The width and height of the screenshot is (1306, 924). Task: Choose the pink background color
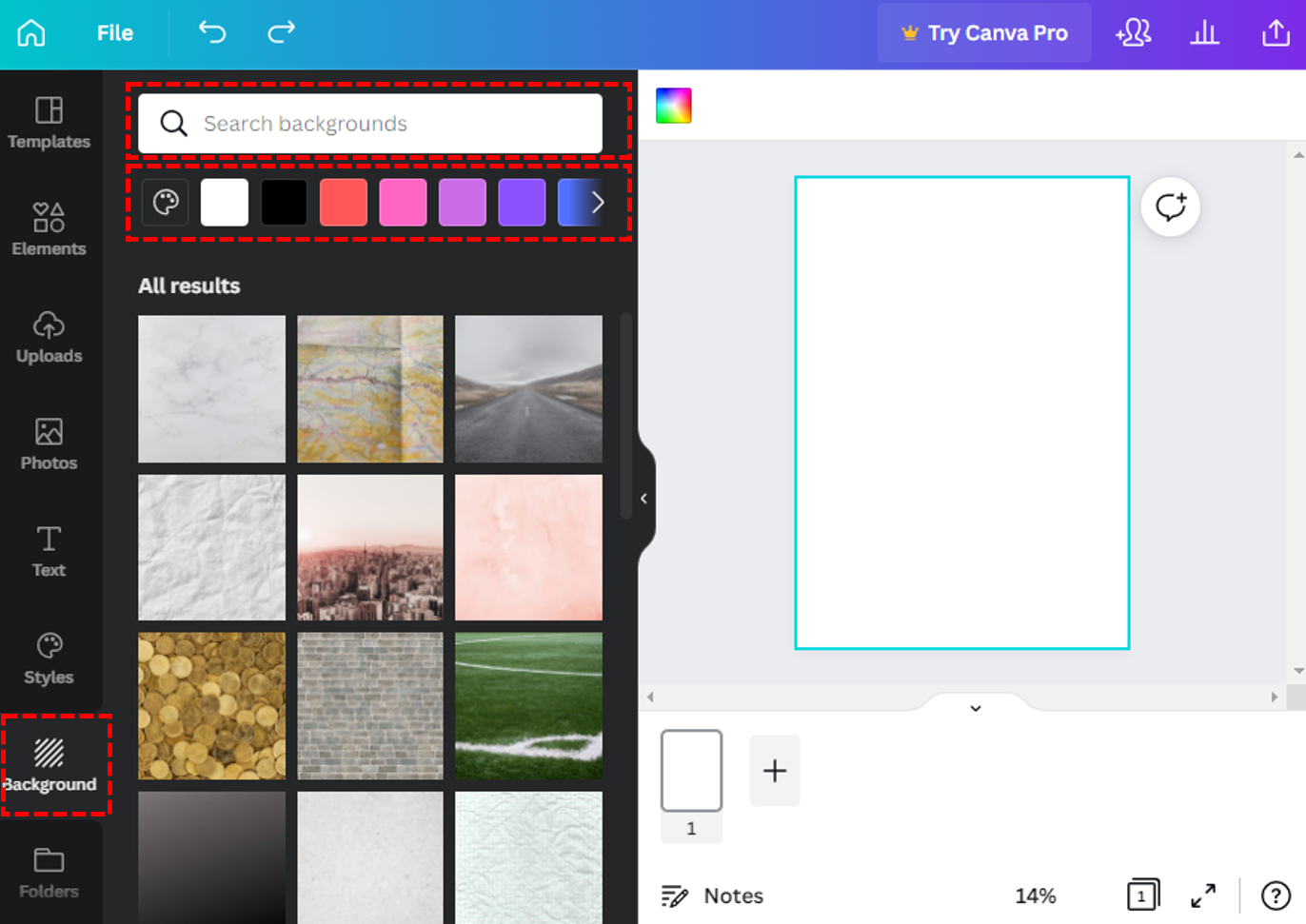(403, 203)
